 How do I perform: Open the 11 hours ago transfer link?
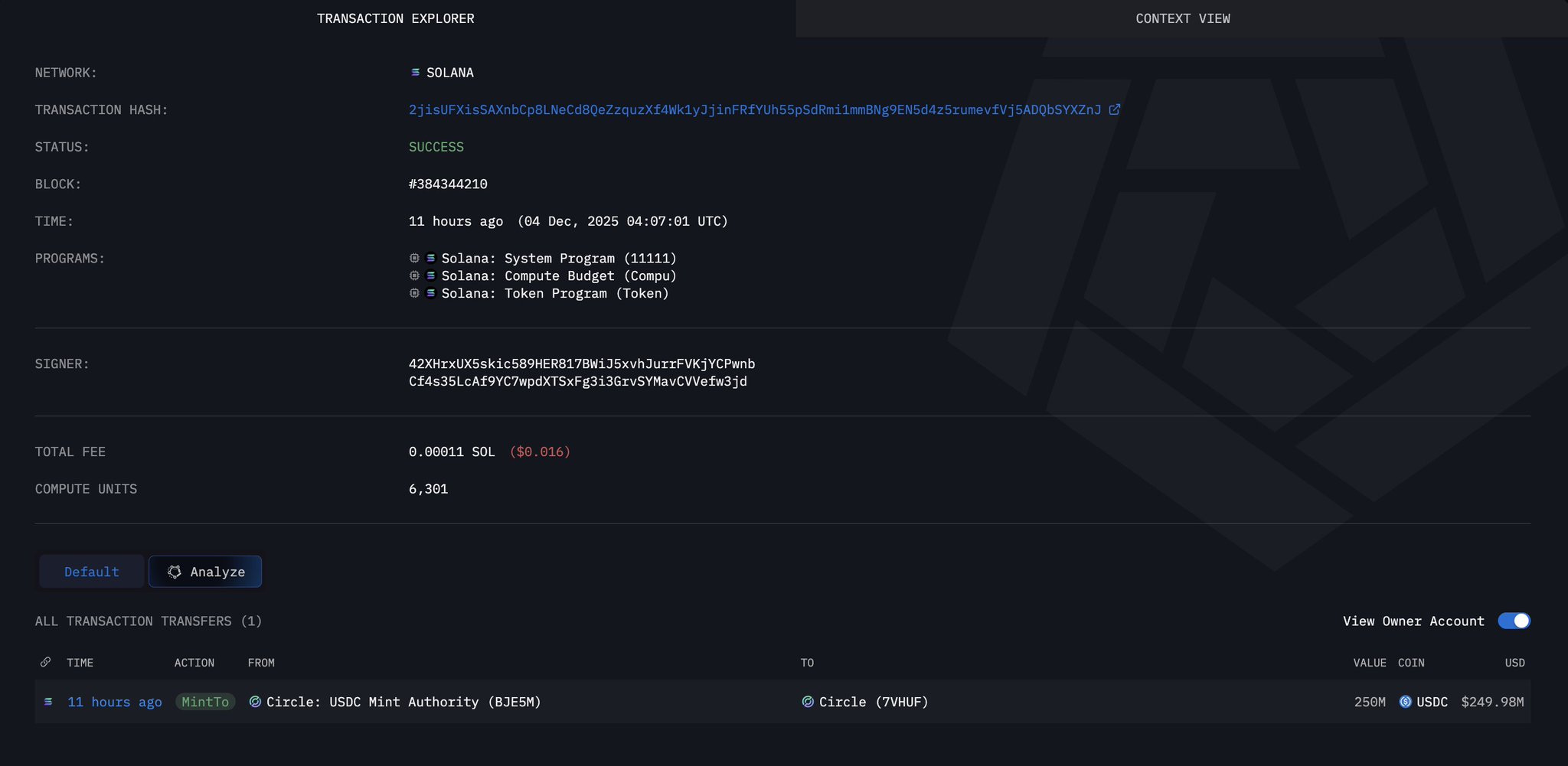tap(115, 702)
